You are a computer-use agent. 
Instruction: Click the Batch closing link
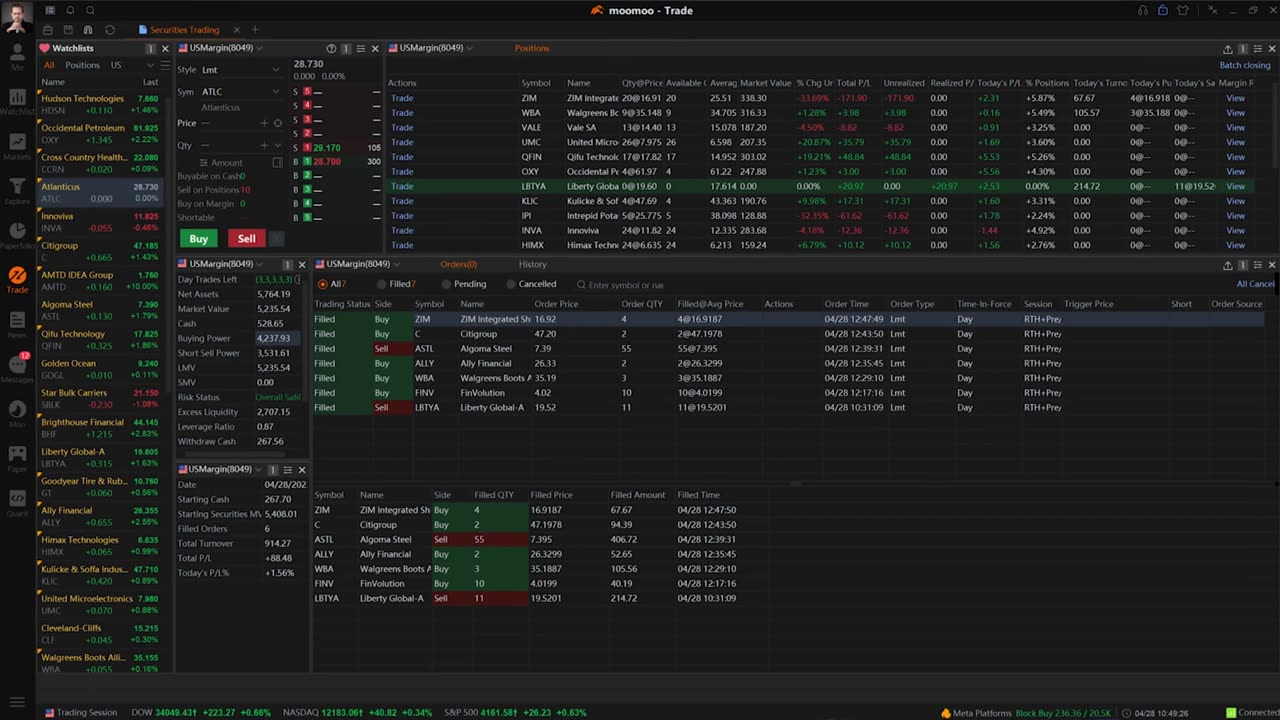pyautogui.click(x=1245, y=65)
